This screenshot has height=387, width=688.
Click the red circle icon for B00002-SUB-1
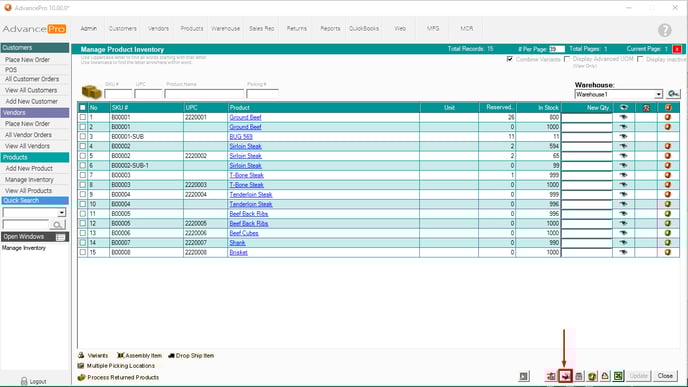point(668,165)
